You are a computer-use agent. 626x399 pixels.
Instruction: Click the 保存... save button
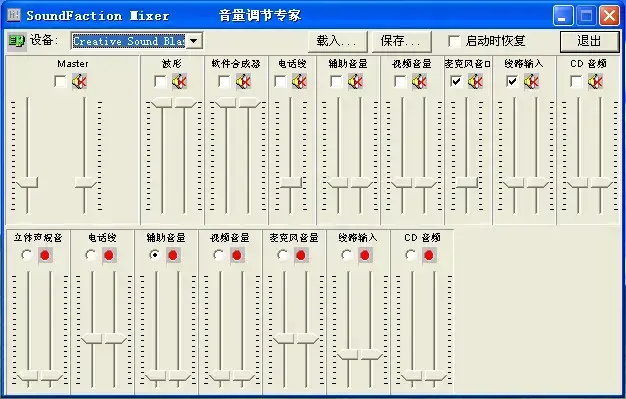click(x=401, y=41)
